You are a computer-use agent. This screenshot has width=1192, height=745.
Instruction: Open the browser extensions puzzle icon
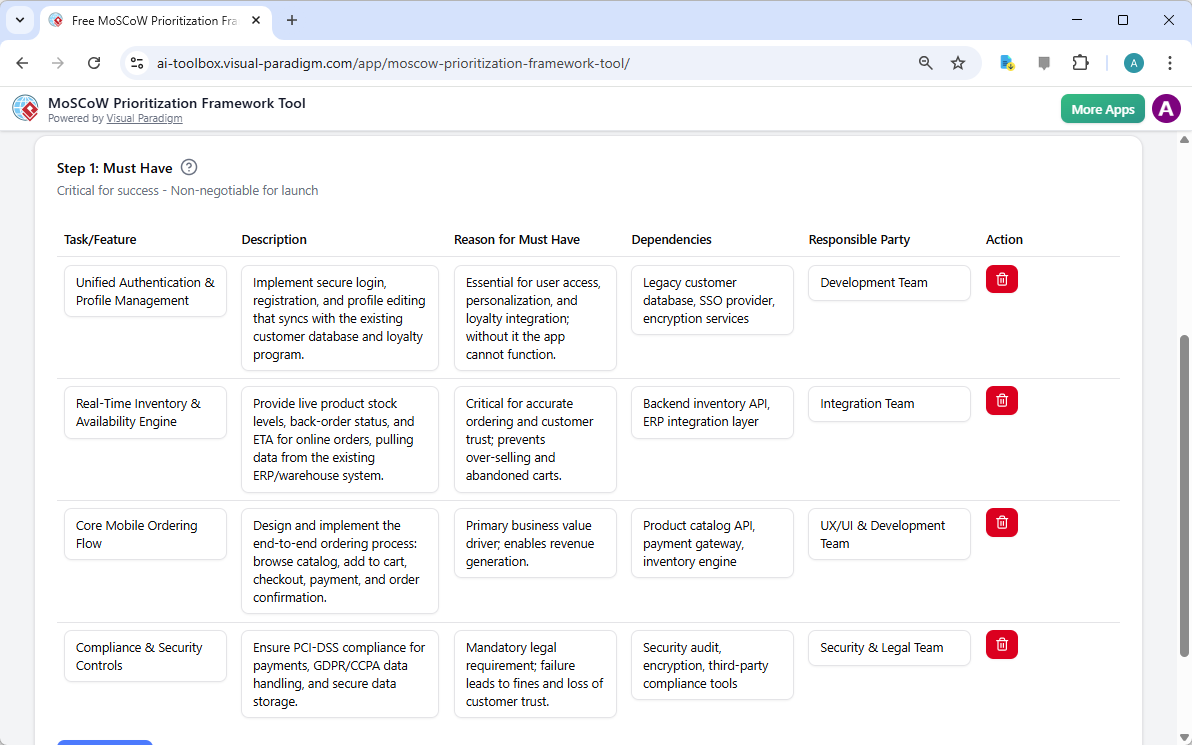pyautogui.click(x=1081, y=62)
